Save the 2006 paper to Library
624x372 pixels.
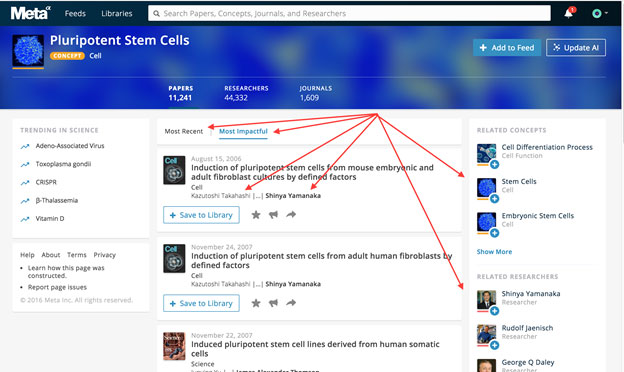[201, 215]
